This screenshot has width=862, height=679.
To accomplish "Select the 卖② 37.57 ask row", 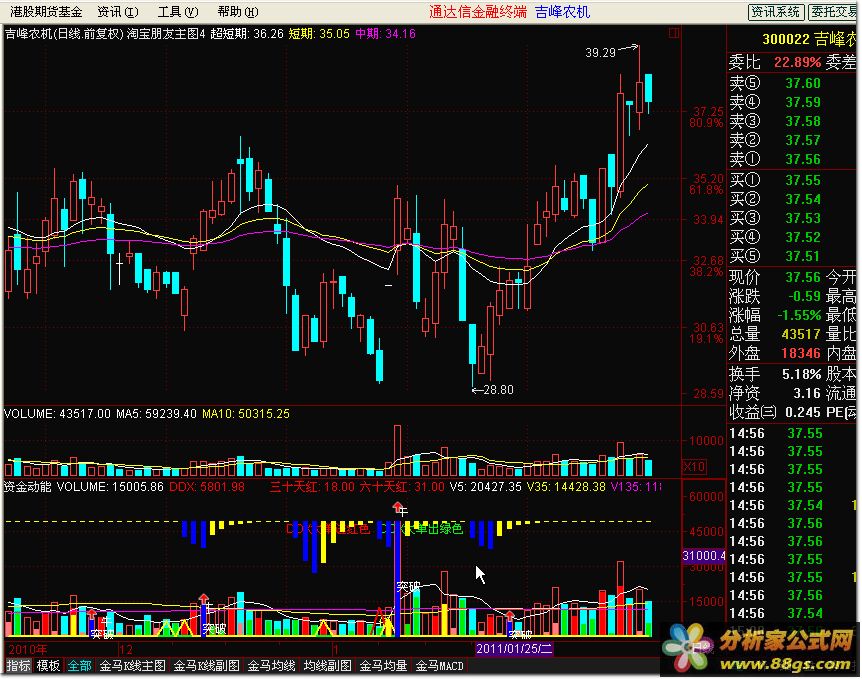I will 792,140.
